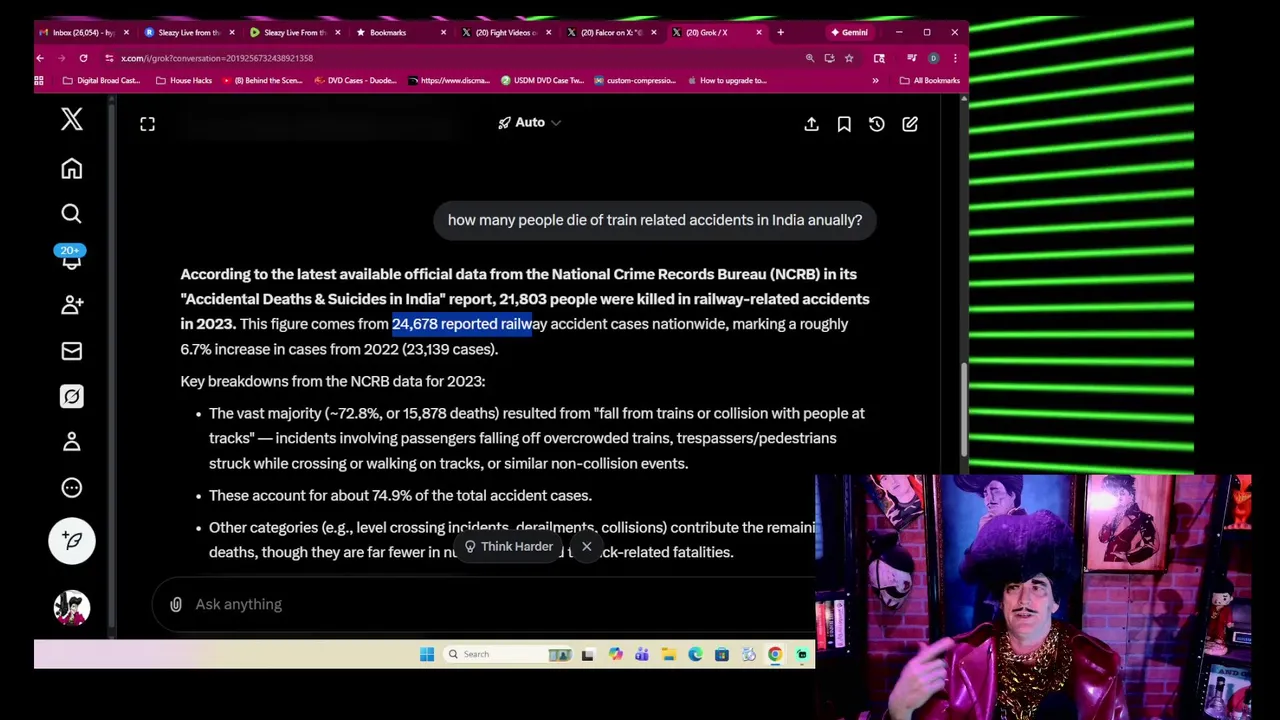Open Follow people icon in sidebar
The height and width of the screenshot is (720, 1280).
[71, 305]
